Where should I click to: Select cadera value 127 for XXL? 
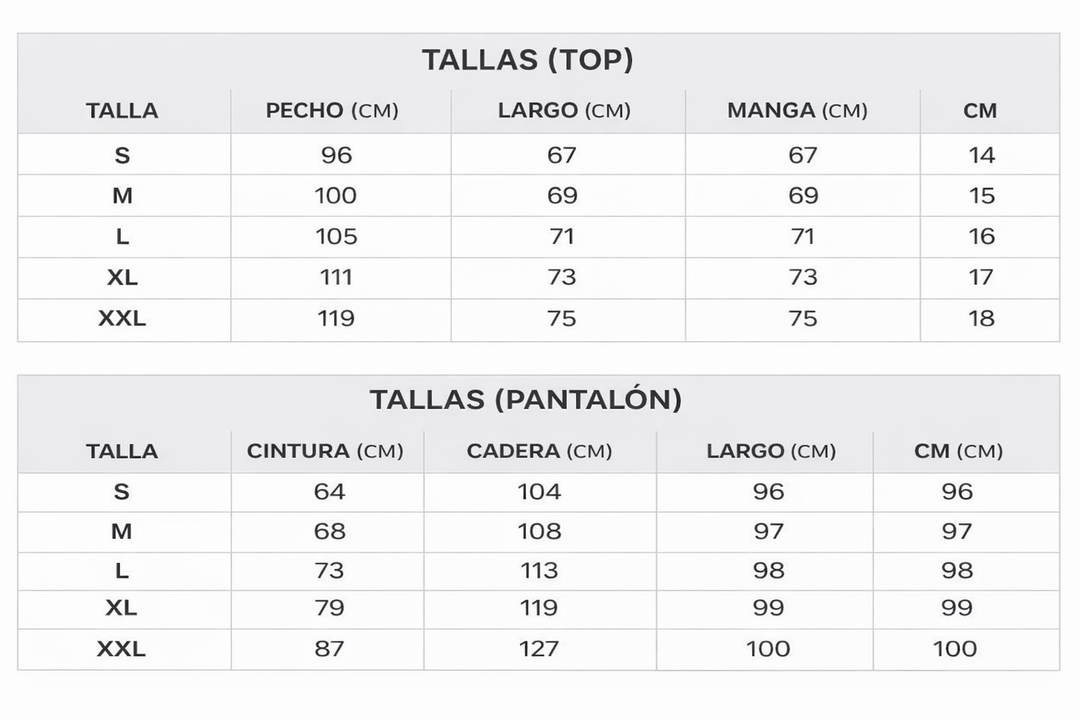(x=539, y=648)
